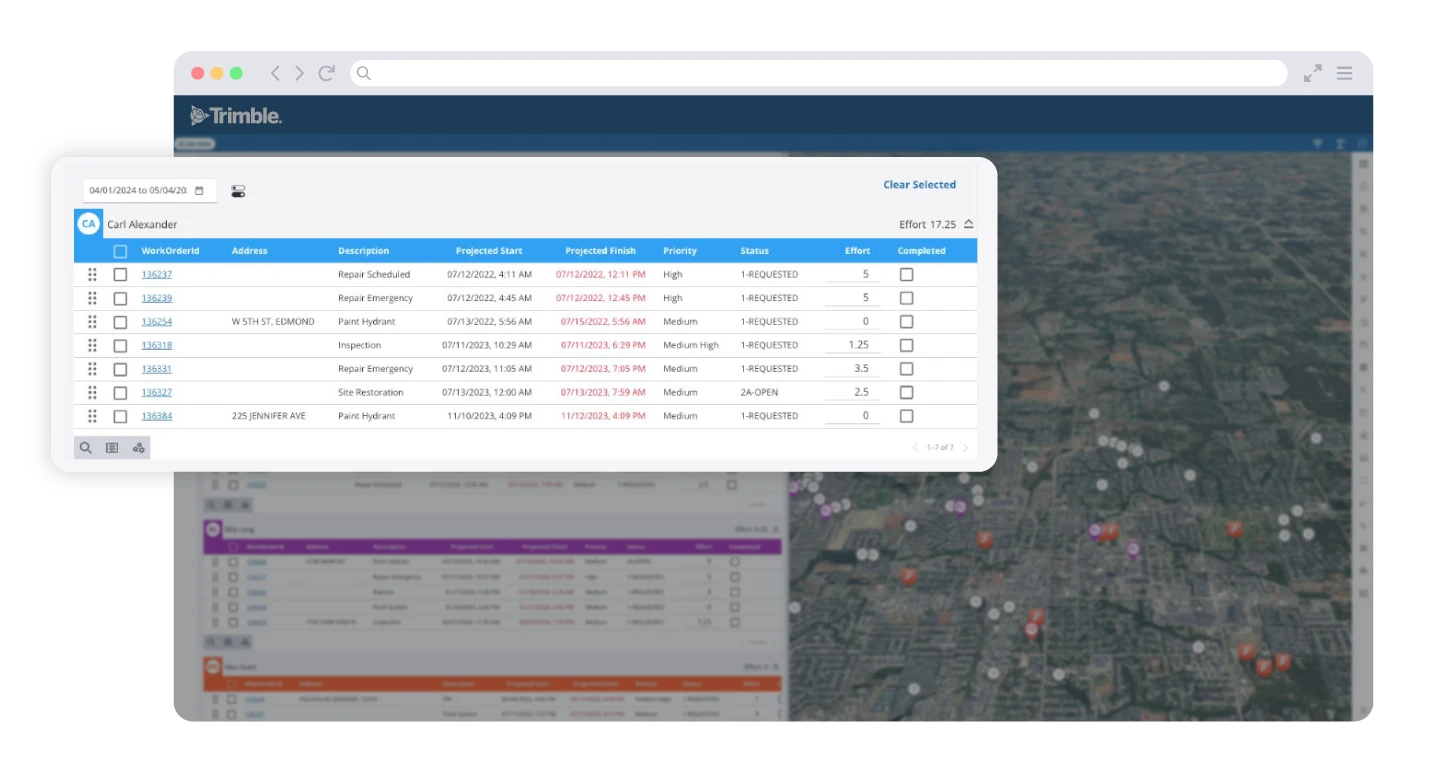Click the grouping nodes icon below the table
Screen dimensions: 1452x771
139,448
